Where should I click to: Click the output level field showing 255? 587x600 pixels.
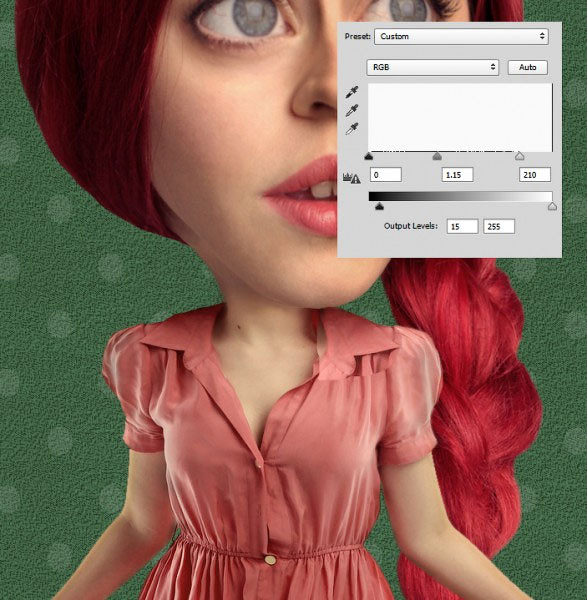(499, 227)
